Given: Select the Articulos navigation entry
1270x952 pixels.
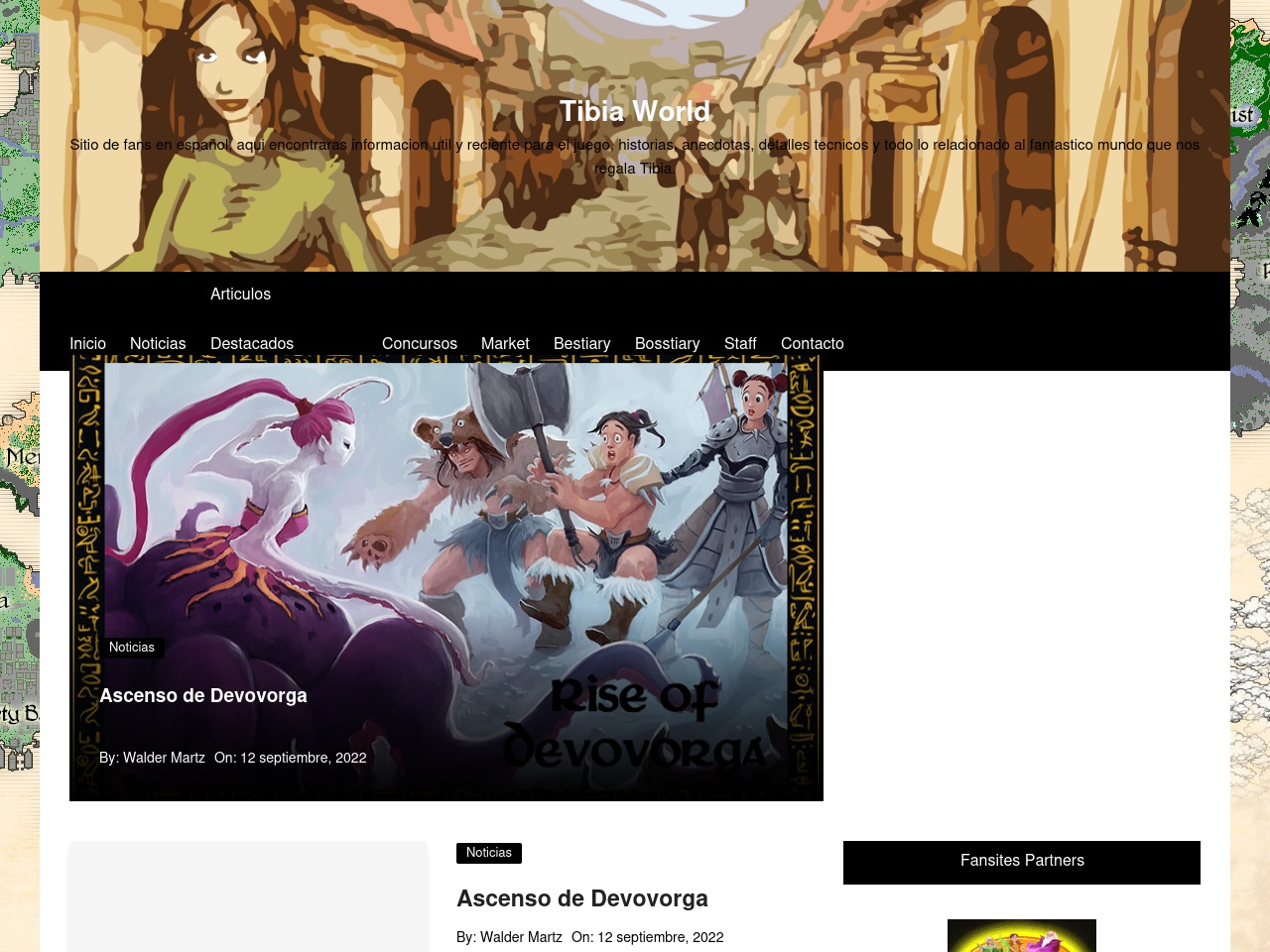Looking at the screenshot, I should (240, 295).
